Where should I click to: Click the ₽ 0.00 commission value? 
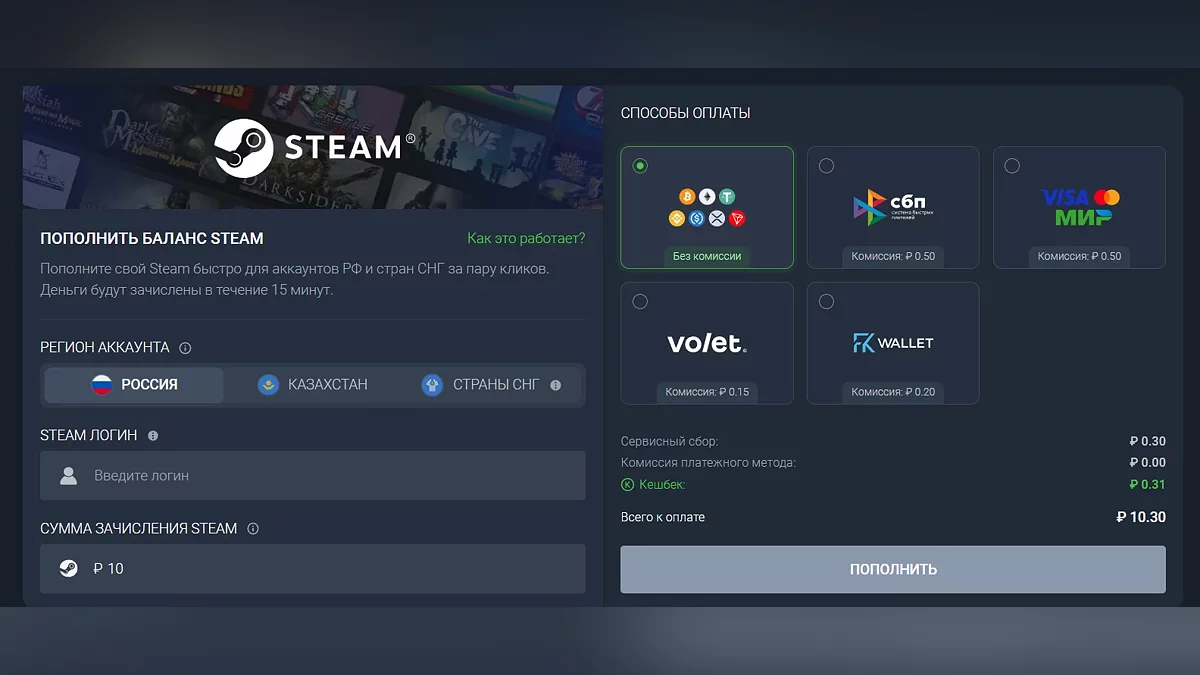[1148, 463]
